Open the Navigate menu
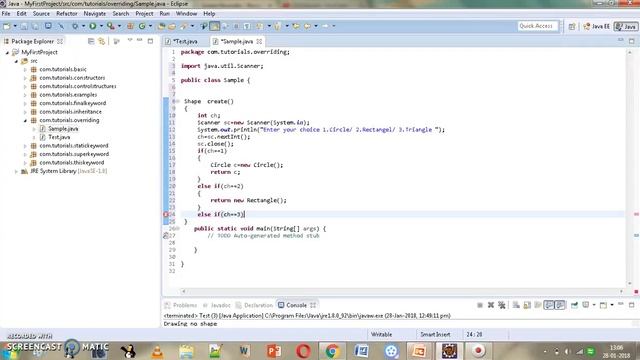The height and width of the screenshot is (360, 640). (x=95, y=13)
